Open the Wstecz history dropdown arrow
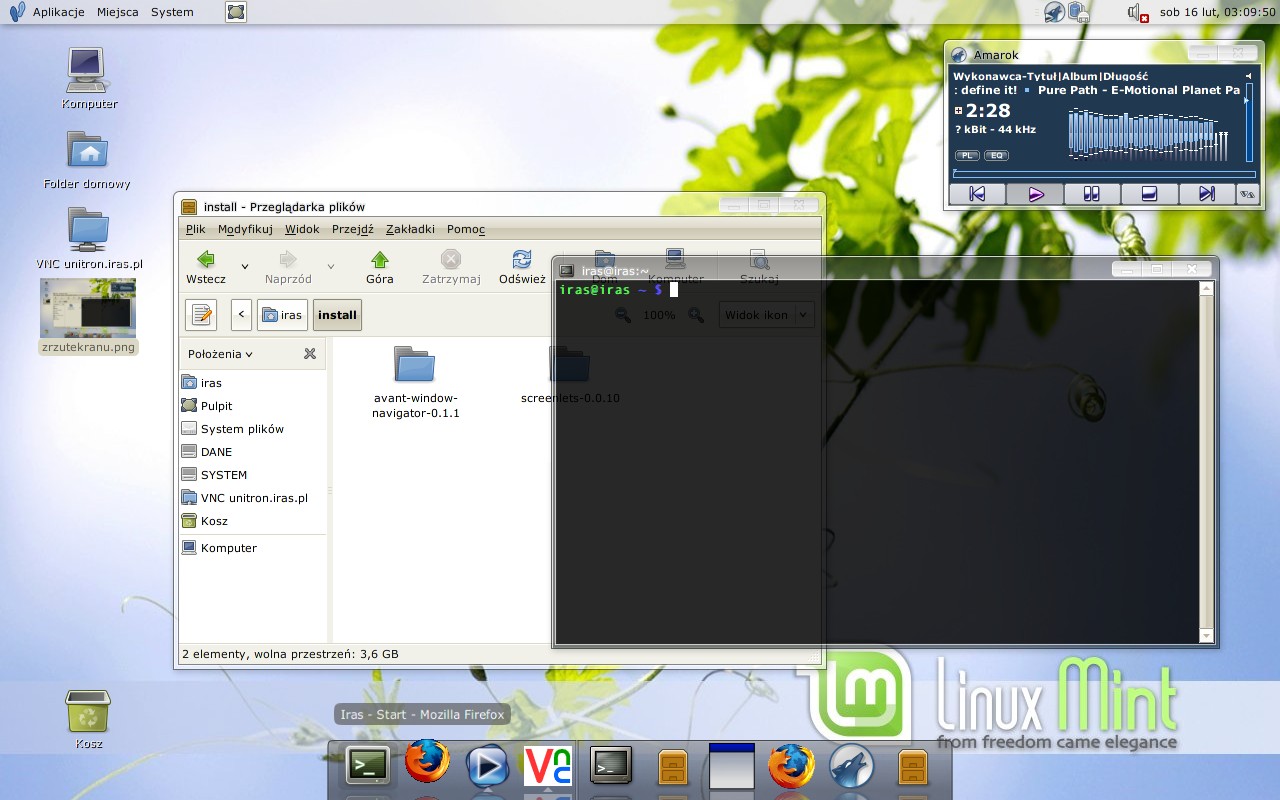Image resolution: width=1280 pixels, height=800 pixels. [x=245, y=267]
